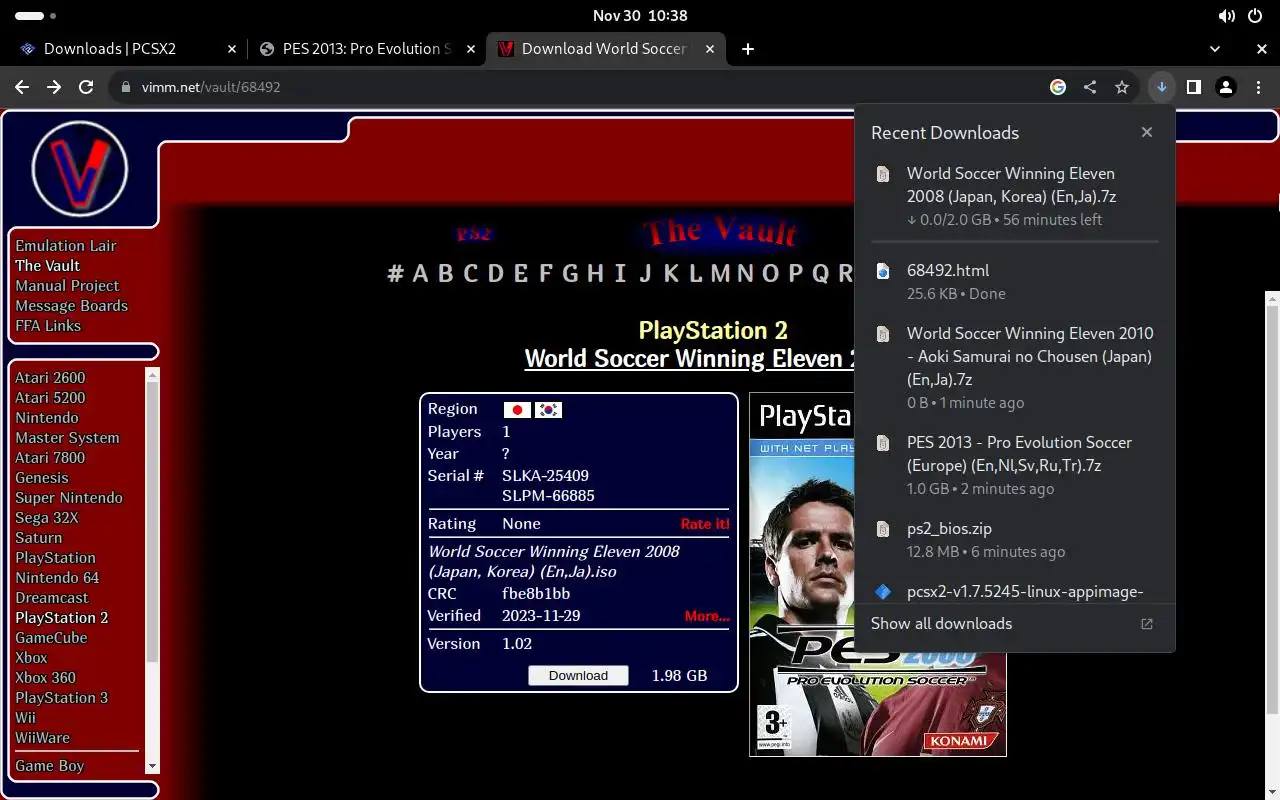Screen dimensions: 1280x800
Task: Bookmark this page with the star
Action: 1122,87
